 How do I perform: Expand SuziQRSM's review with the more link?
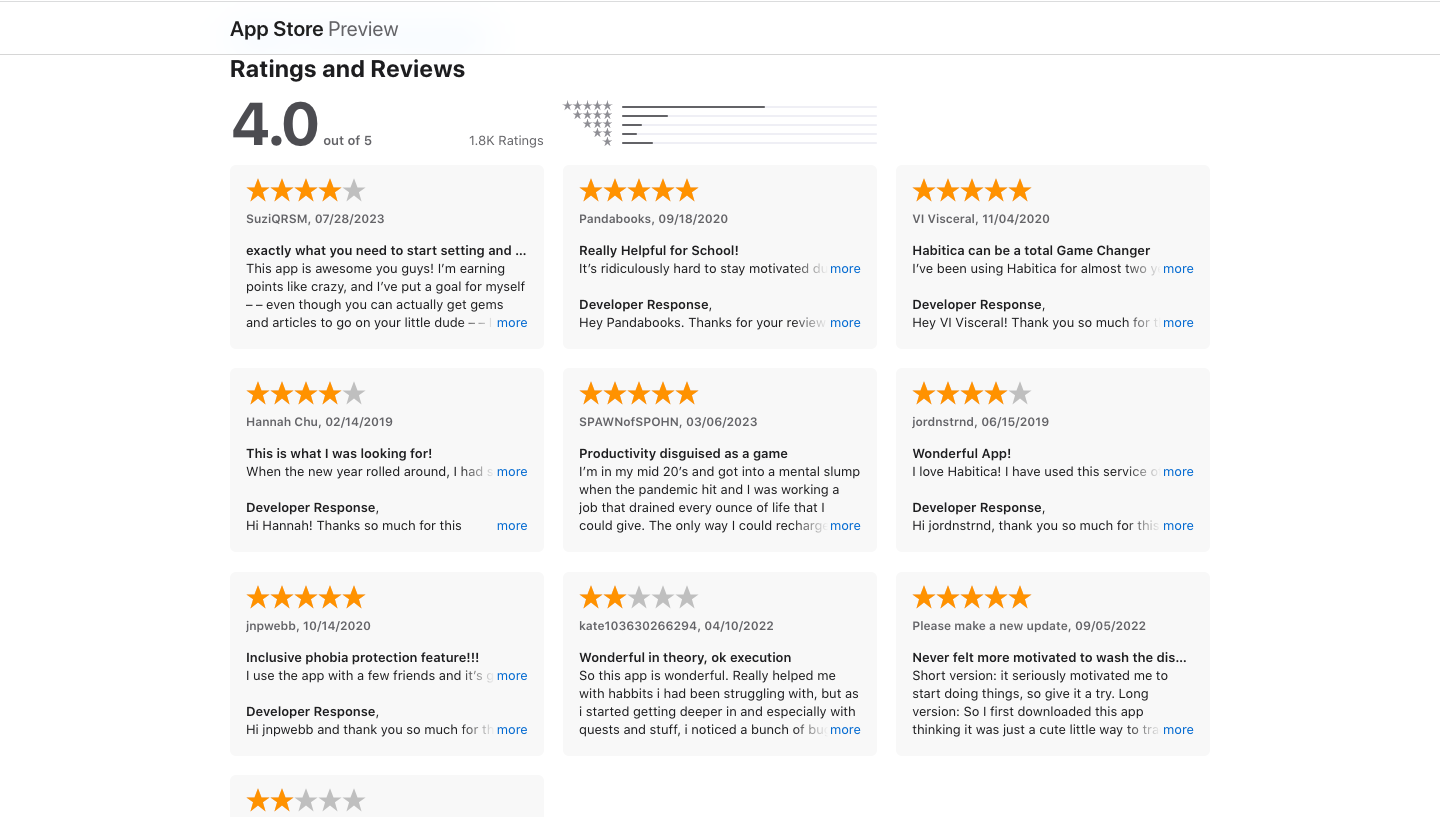point(511,322)
